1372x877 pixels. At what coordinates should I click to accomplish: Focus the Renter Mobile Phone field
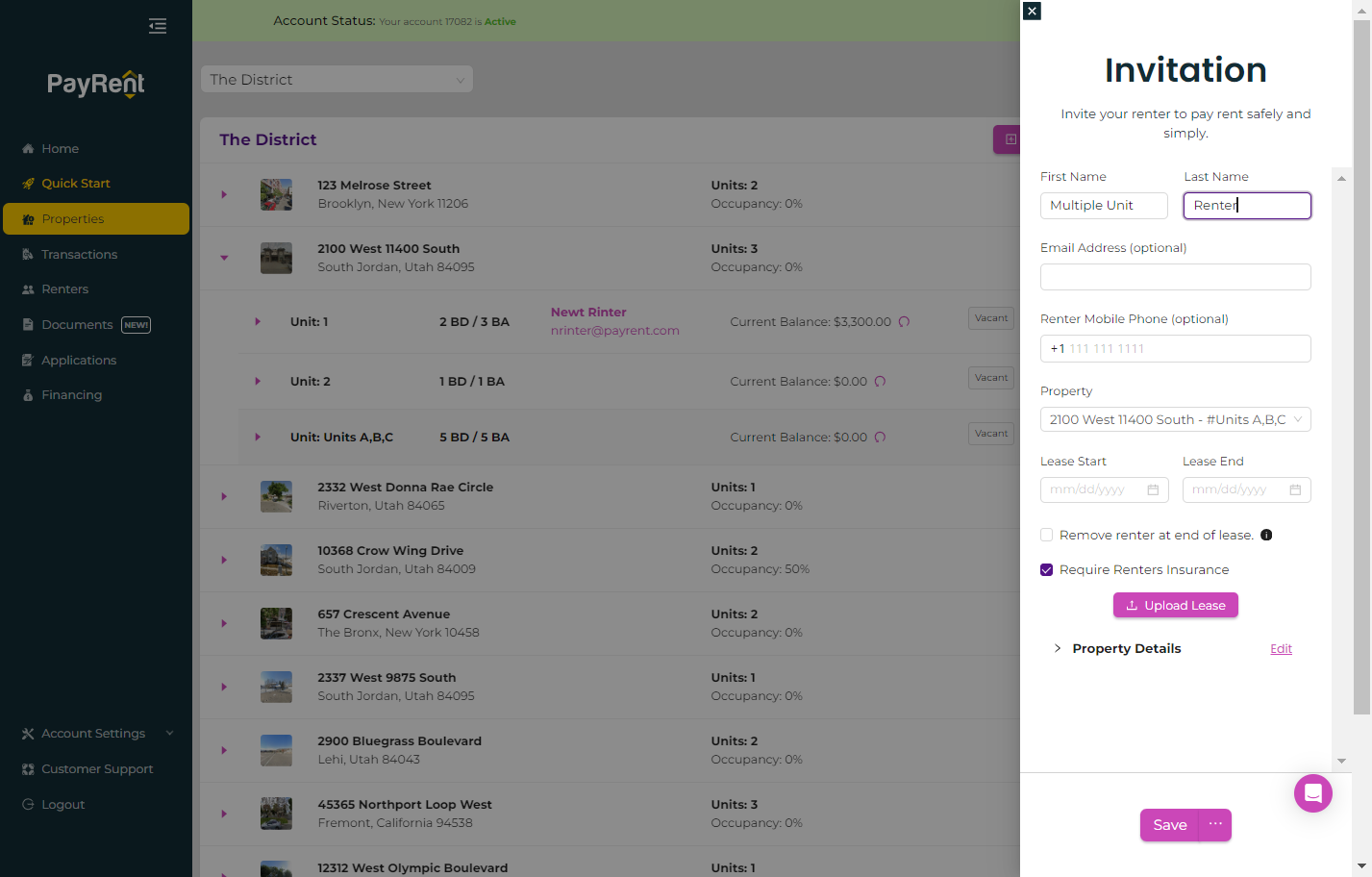(x=1175, y=348)
